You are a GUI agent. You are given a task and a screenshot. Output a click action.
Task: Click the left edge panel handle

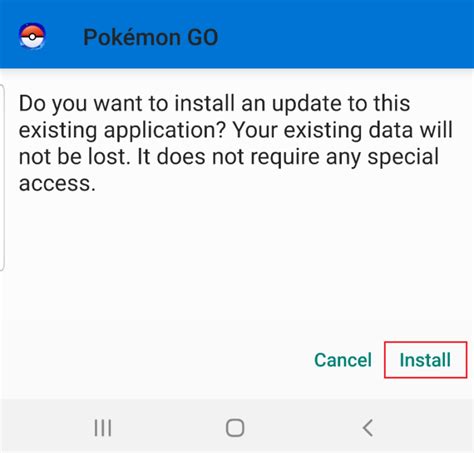(2, 177)
